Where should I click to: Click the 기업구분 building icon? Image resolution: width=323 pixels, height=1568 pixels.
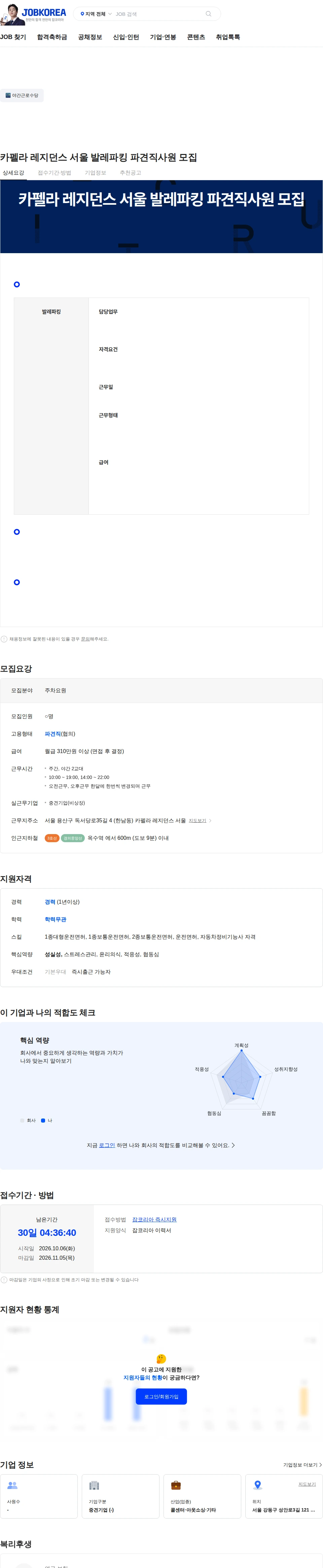click(95, 1485)
